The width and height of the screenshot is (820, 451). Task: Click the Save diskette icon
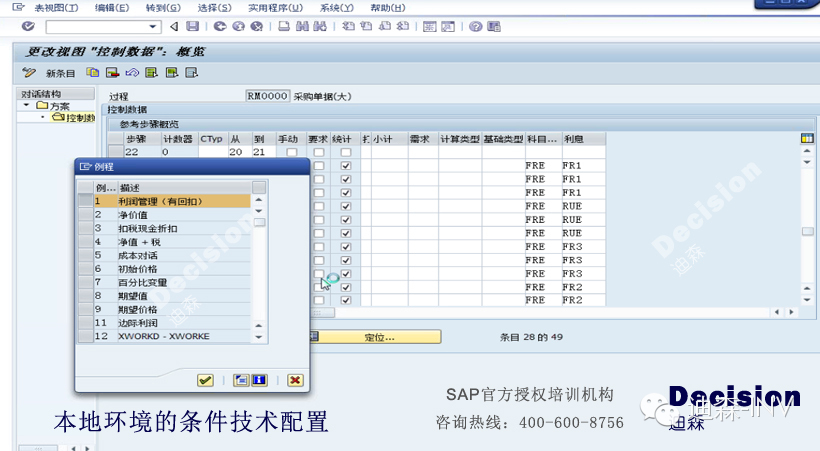(x=193, y=26)
